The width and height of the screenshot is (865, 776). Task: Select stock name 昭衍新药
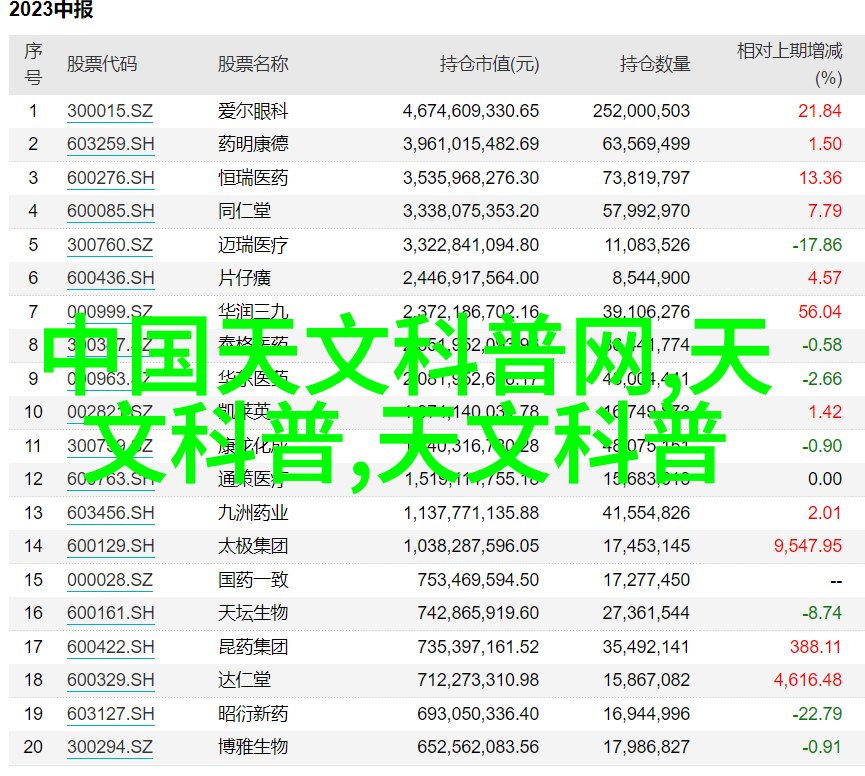253,714
